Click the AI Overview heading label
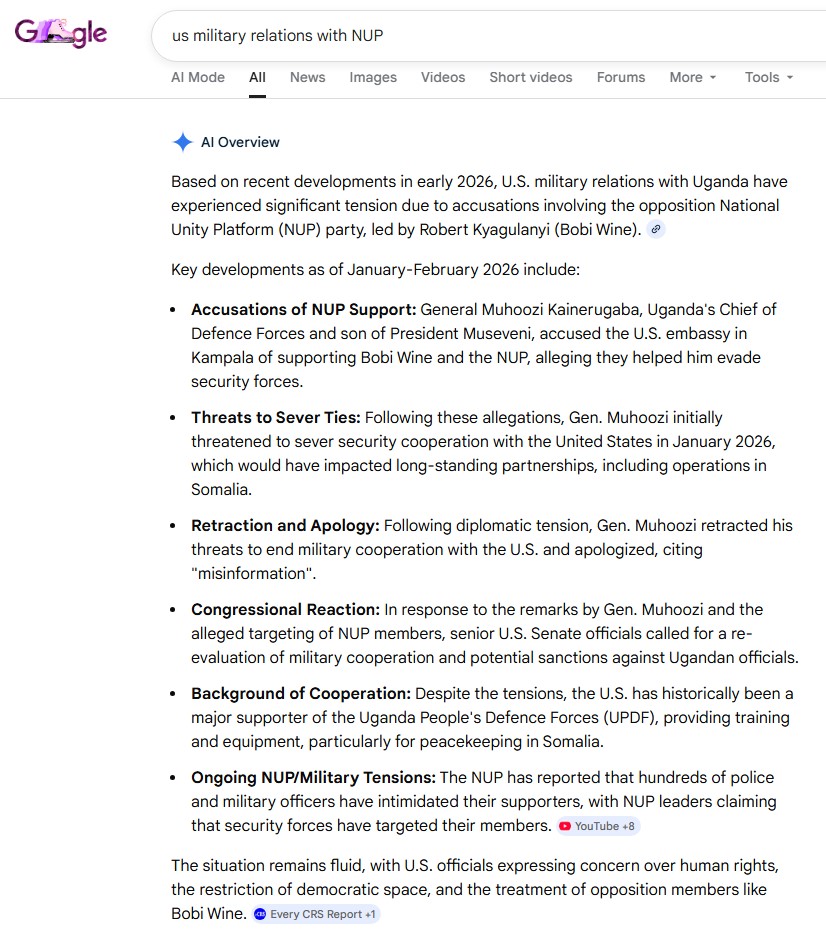Screen dimensions: 826x943 (240, 142)
